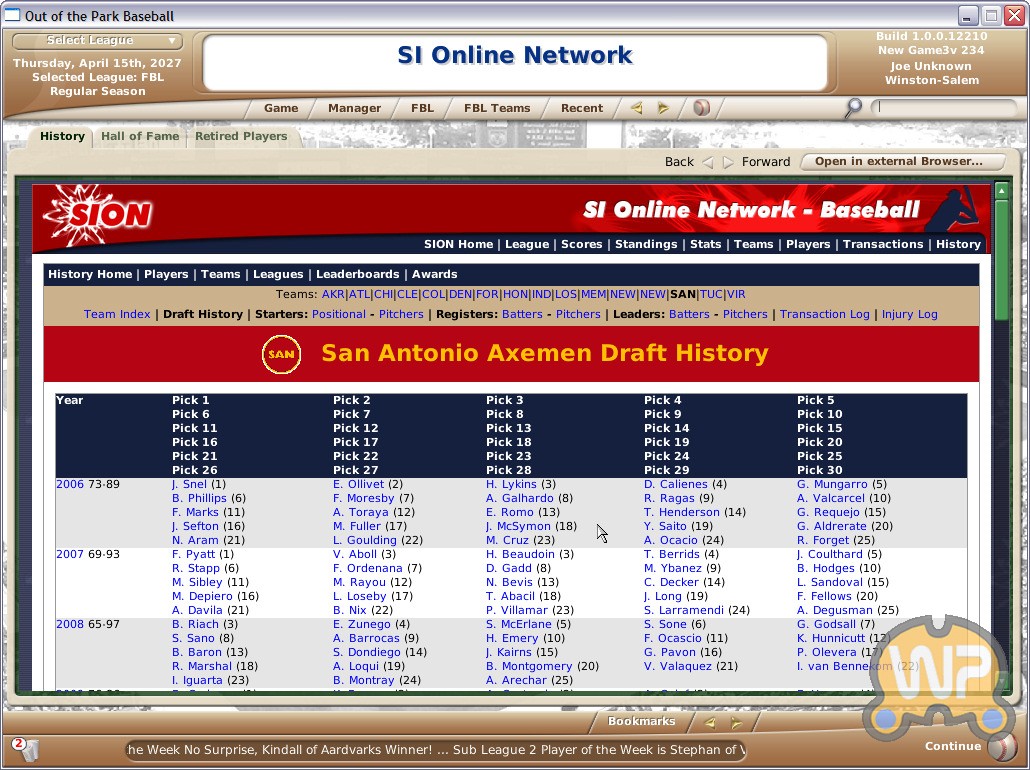Click Open in external Browser button

pyautogui.click(x=897, y=162)
